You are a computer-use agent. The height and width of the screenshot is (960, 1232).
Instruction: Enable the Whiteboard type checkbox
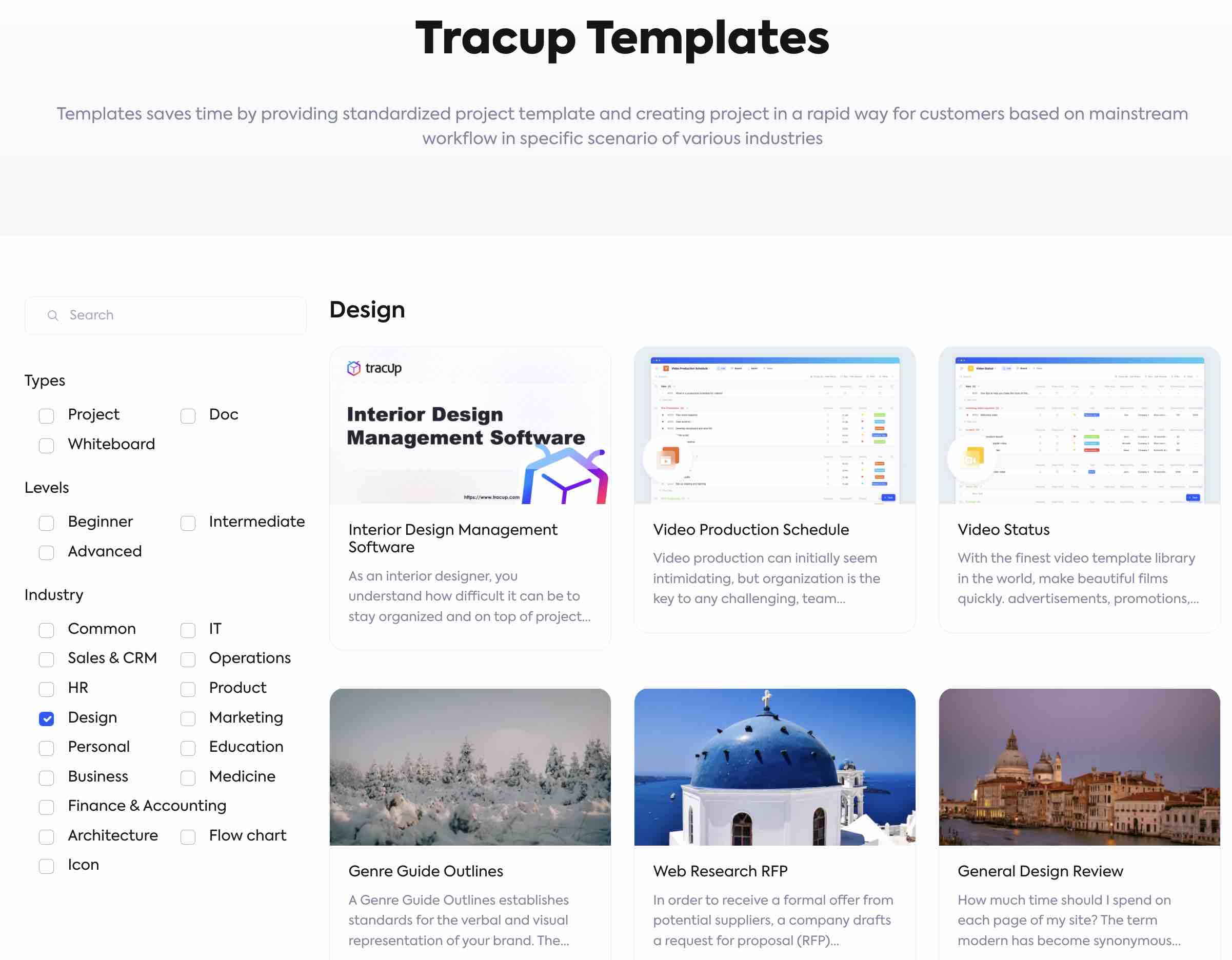(46, 445)
